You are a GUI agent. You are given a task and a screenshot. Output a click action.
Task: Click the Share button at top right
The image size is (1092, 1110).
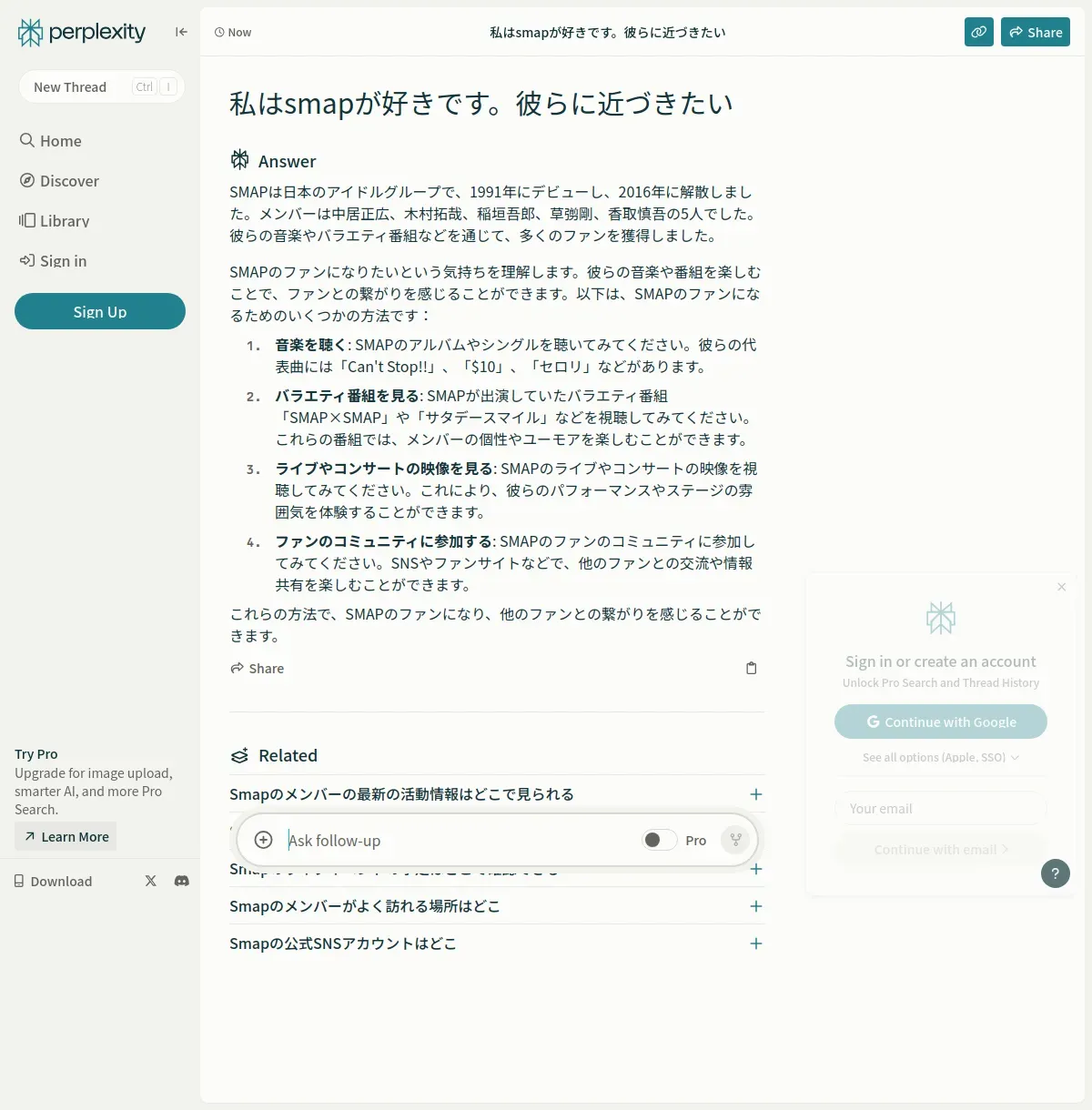coord(1036,32)
